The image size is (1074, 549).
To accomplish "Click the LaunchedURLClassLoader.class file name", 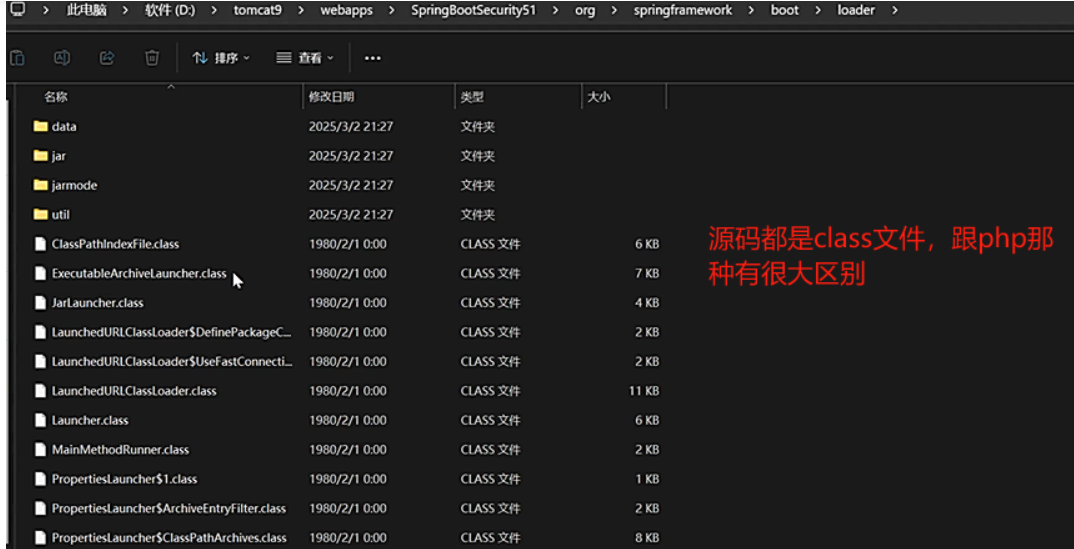I will [134, 391].
